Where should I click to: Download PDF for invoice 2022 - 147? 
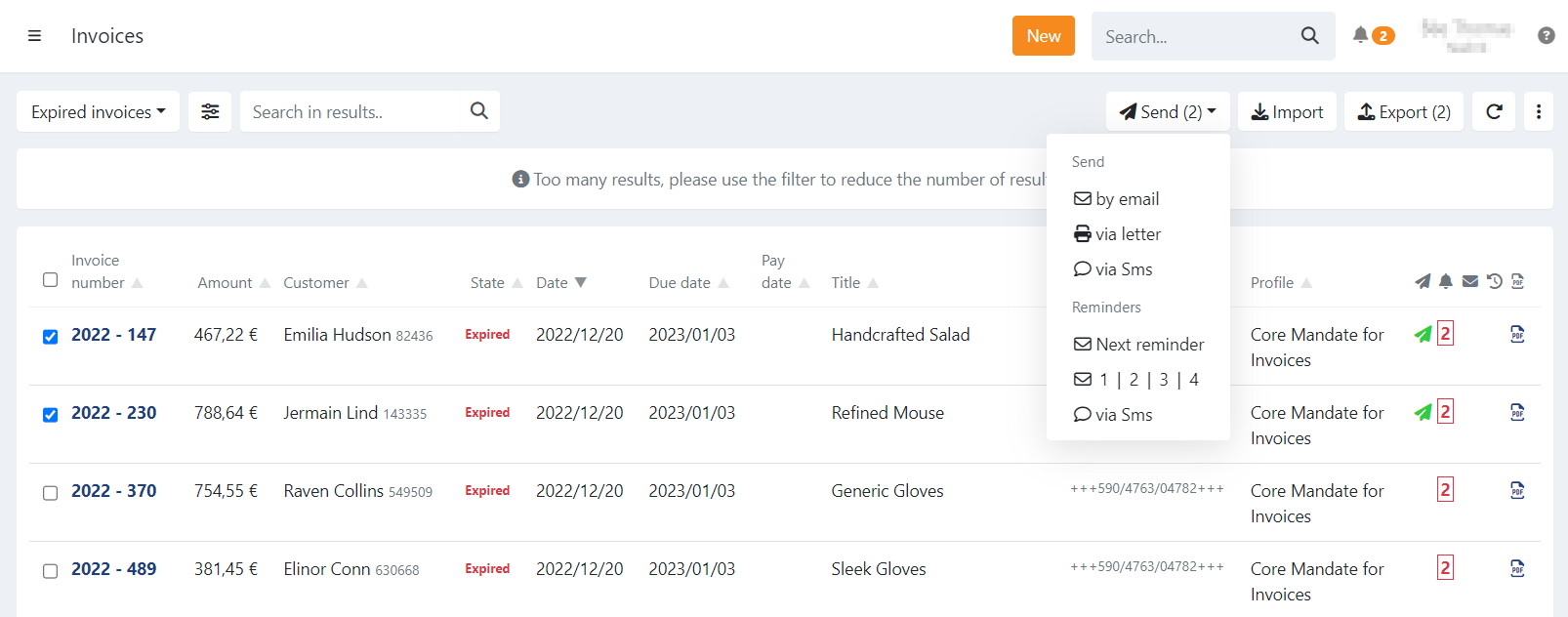pos(1517,334)
